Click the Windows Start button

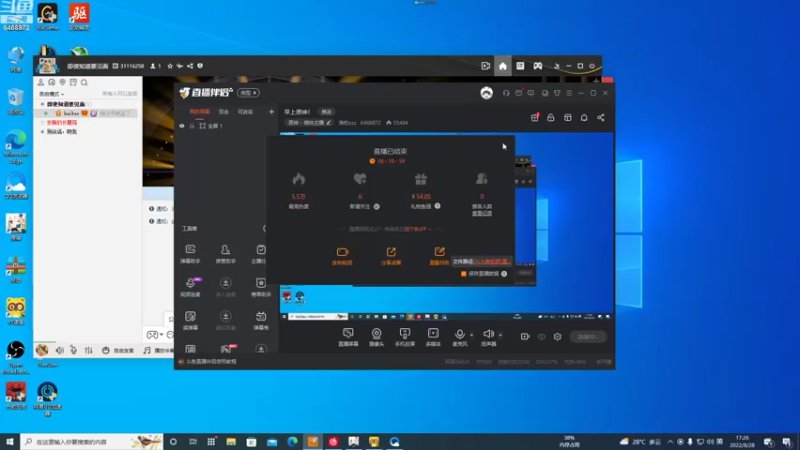coord(10,442)
